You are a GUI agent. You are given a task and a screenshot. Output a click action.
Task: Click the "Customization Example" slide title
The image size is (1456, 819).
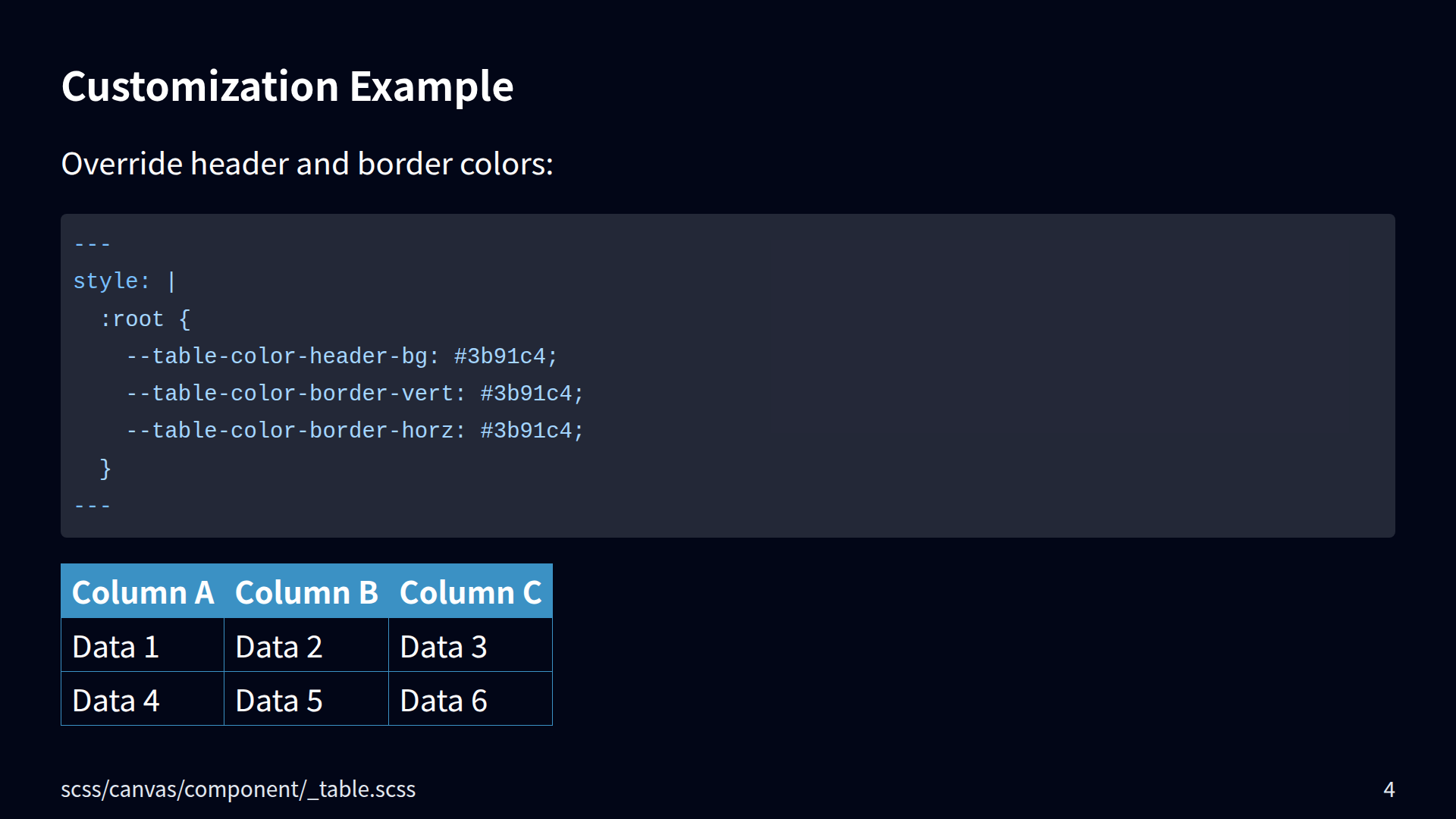pyautogui.click(x=287, y=86)
